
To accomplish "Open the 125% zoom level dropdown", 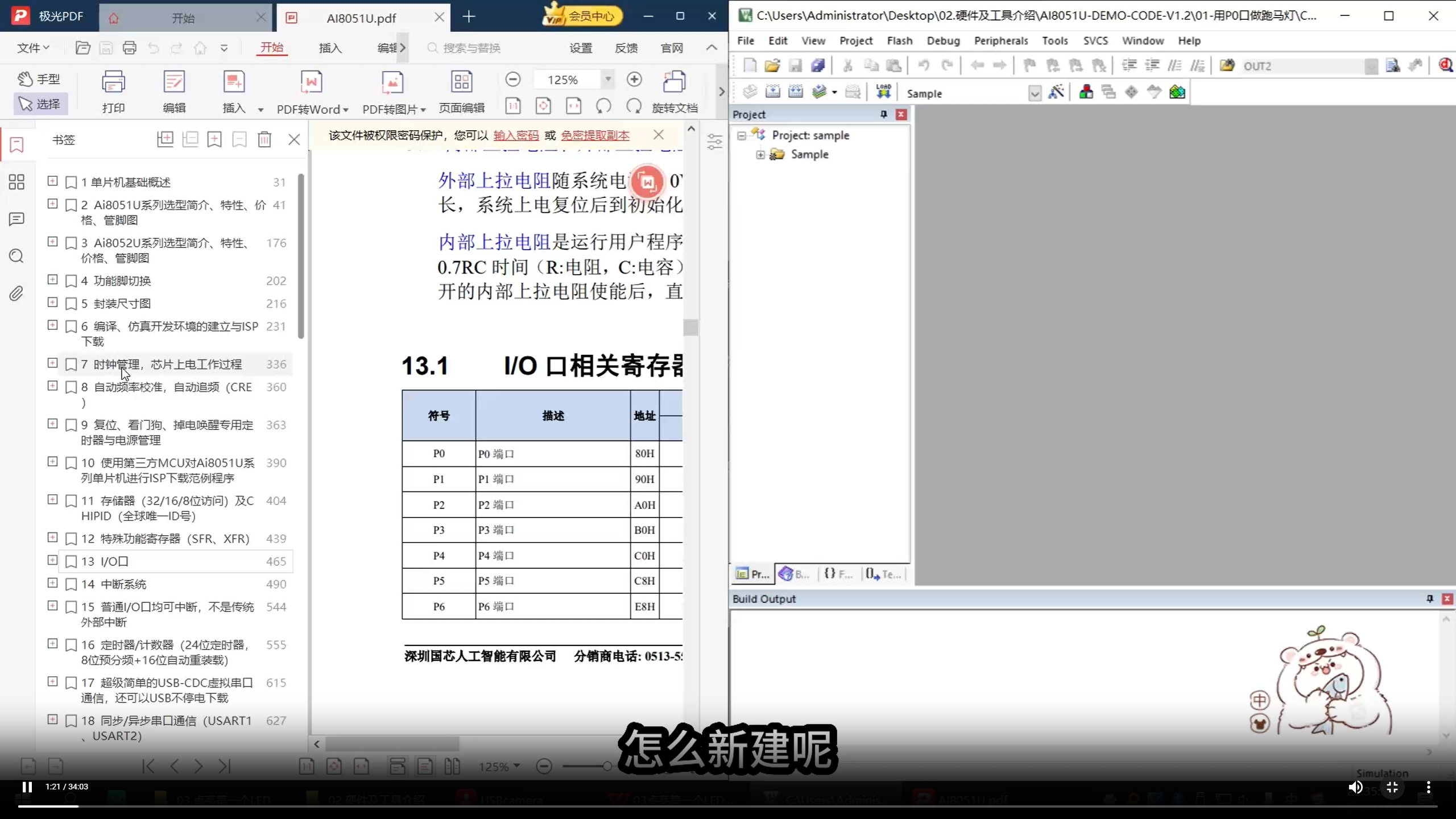I will click(x=608, y=79).
